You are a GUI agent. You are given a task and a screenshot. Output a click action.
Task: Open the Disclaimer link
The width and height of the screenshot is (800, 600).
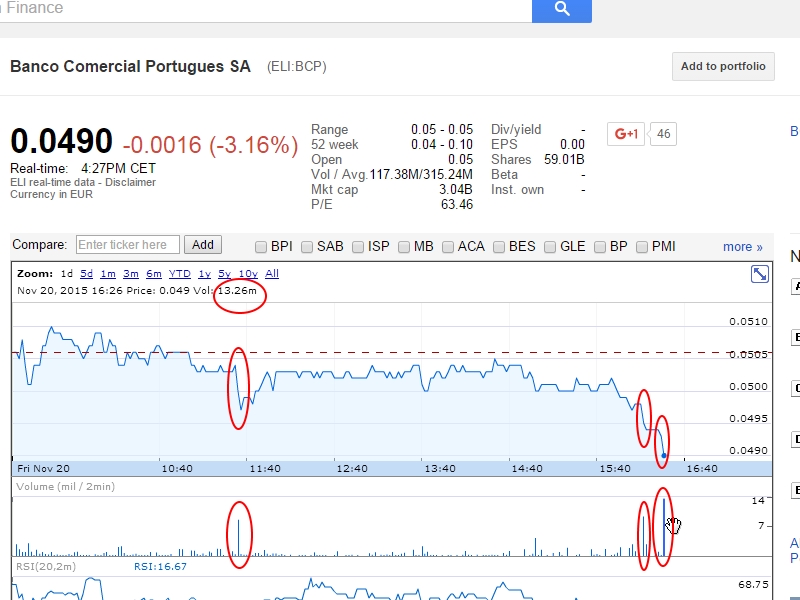coord(131,182)
